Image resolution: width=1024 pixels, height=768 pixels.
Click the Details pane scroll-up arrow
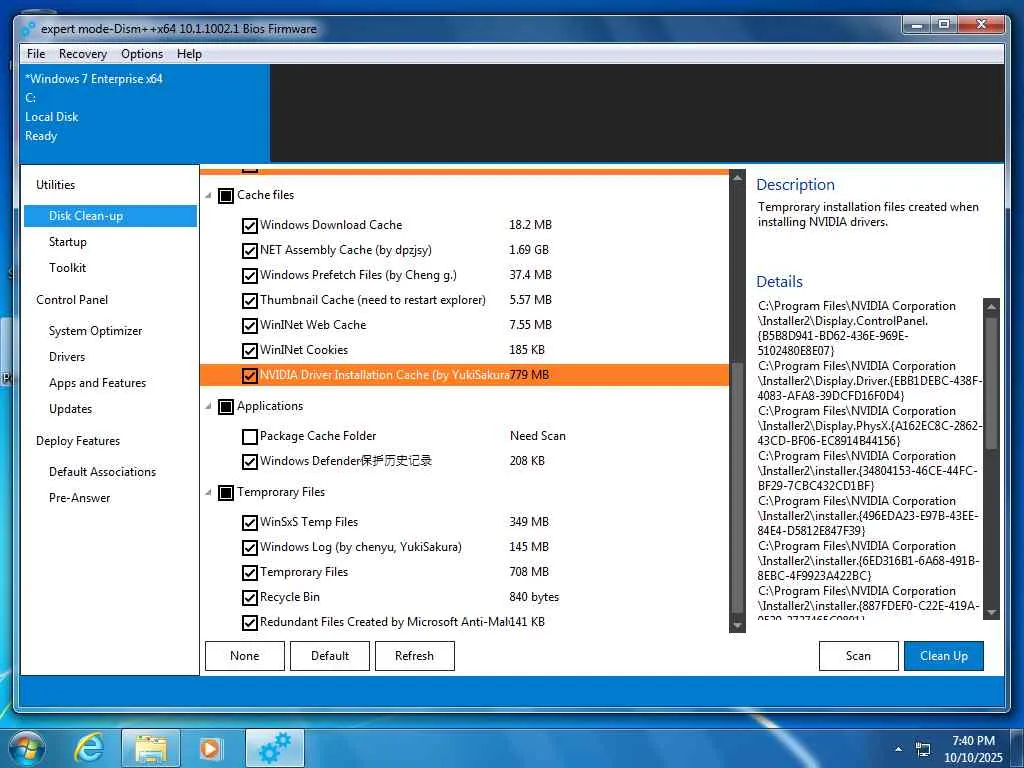[x=991, y=306]
